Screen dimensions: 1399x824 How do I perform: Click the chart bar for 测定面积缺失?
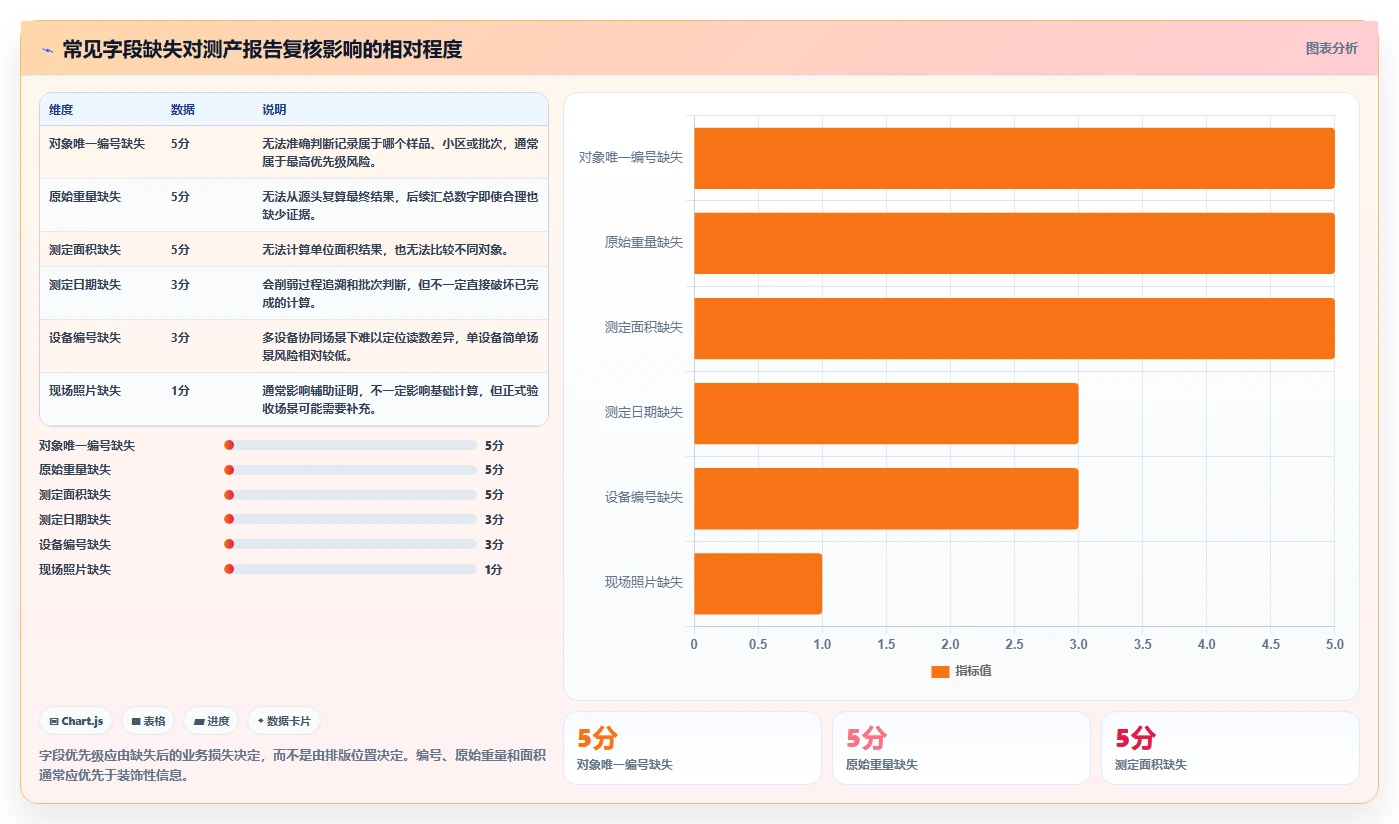[1014, 328]
